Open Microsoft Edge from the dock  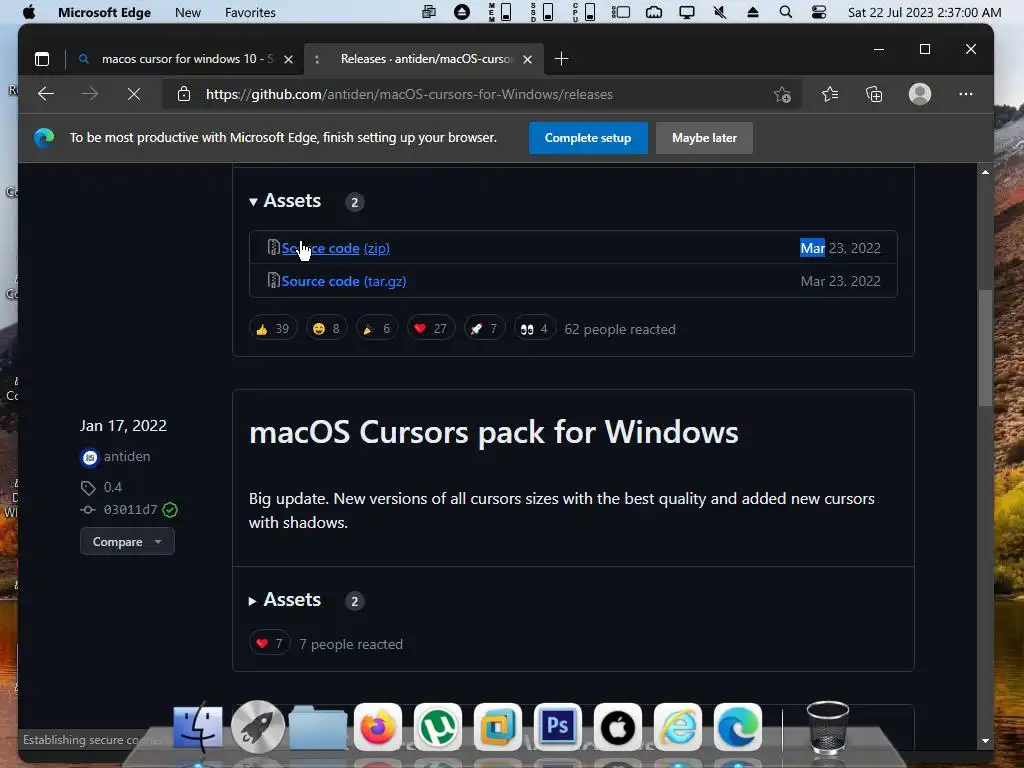tap(738, 727)
